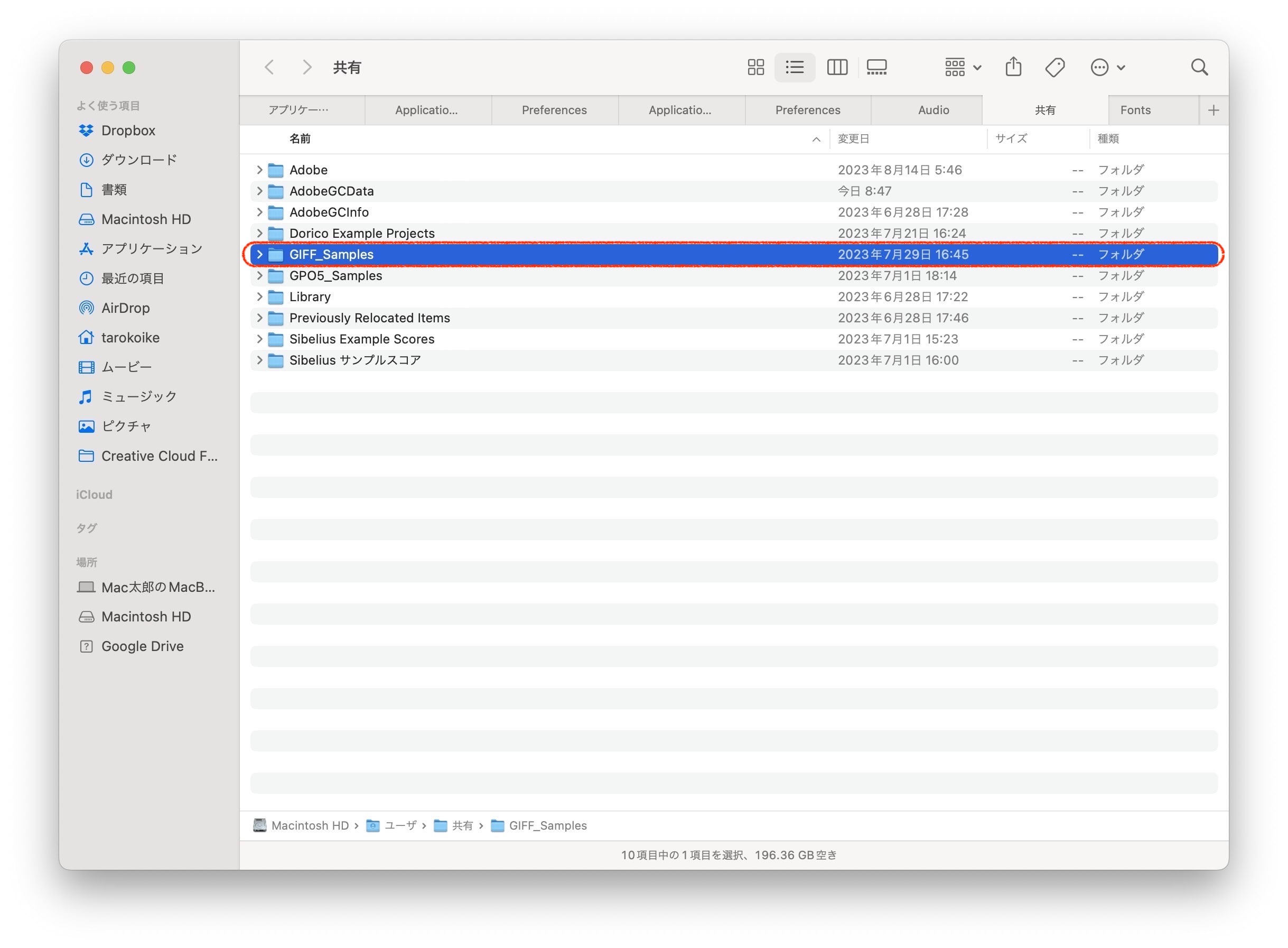Screen dimensions: 1288x948
Task: Click Macintosh HD in the path bar
Action: 301,826
